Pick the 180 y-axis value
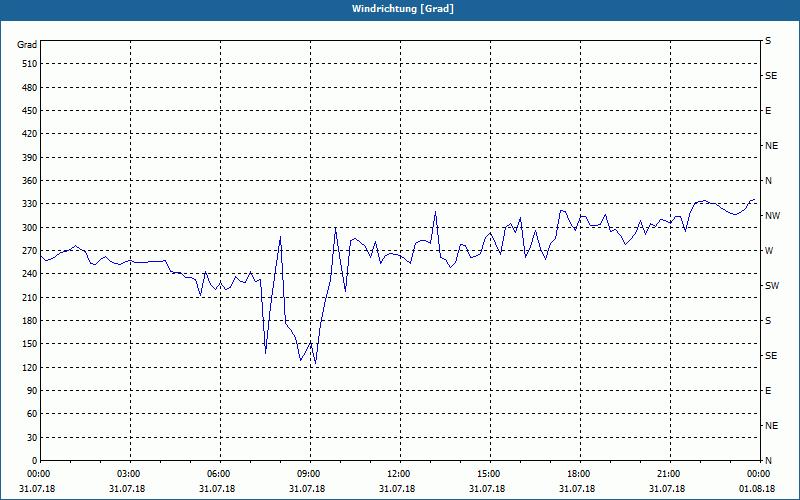 pyautogui.click(x=30, y=321)
